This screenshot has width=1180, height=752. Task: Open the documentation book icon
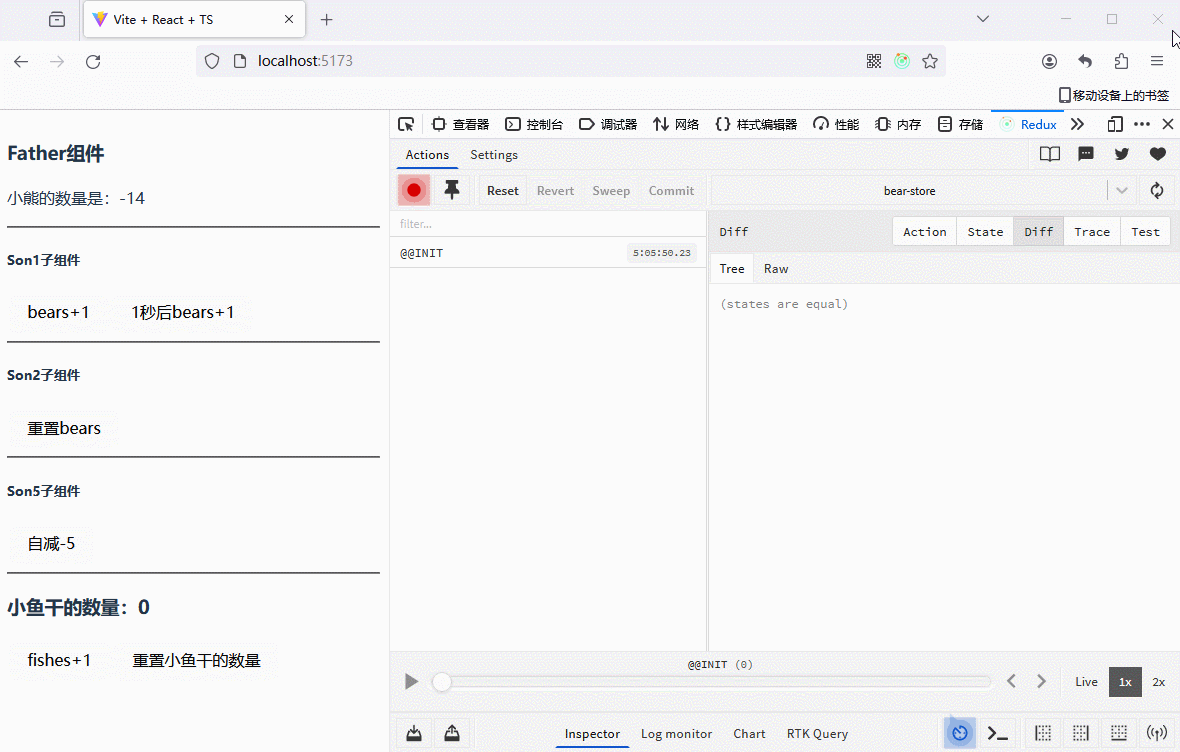click(x=1049, y=154)
